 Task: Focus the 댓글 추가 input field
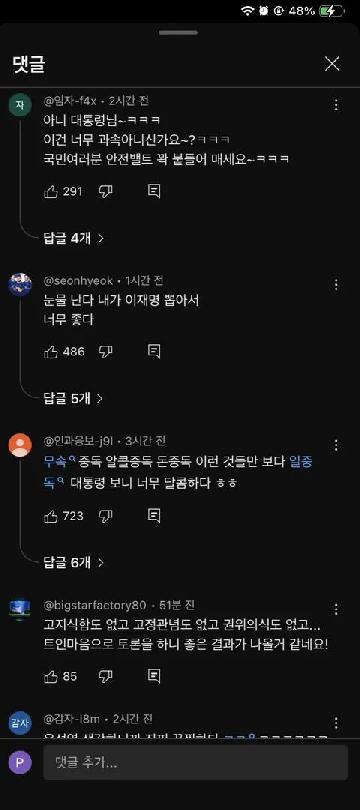click(195, 762)
